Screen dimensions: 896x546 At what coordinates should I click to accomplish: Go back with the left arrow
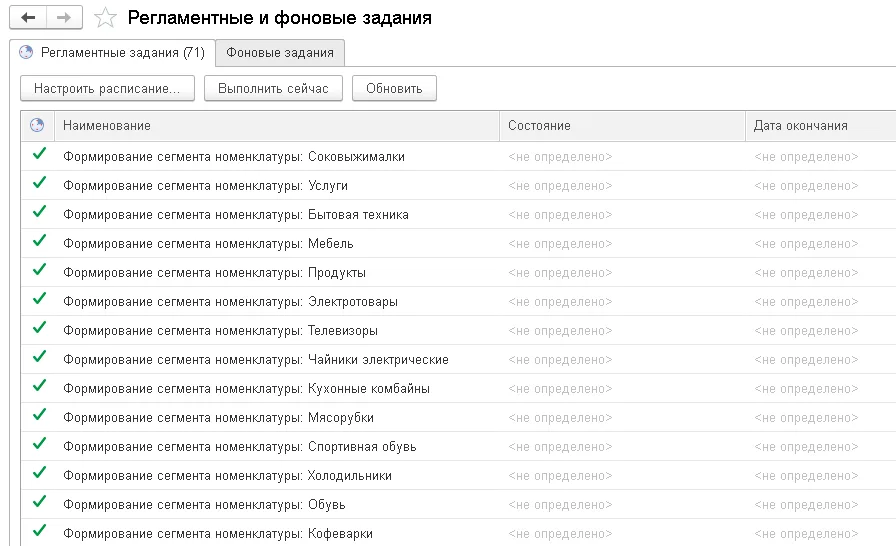pos(28,18)
